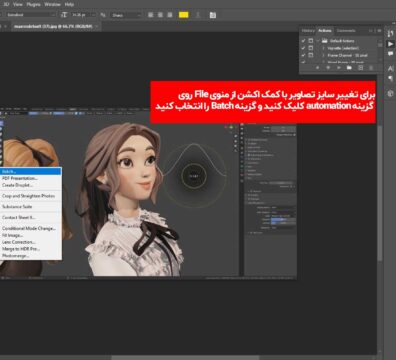Click the anti-aliasing icon
Screen dimensions: 396x360
(103, 15)
